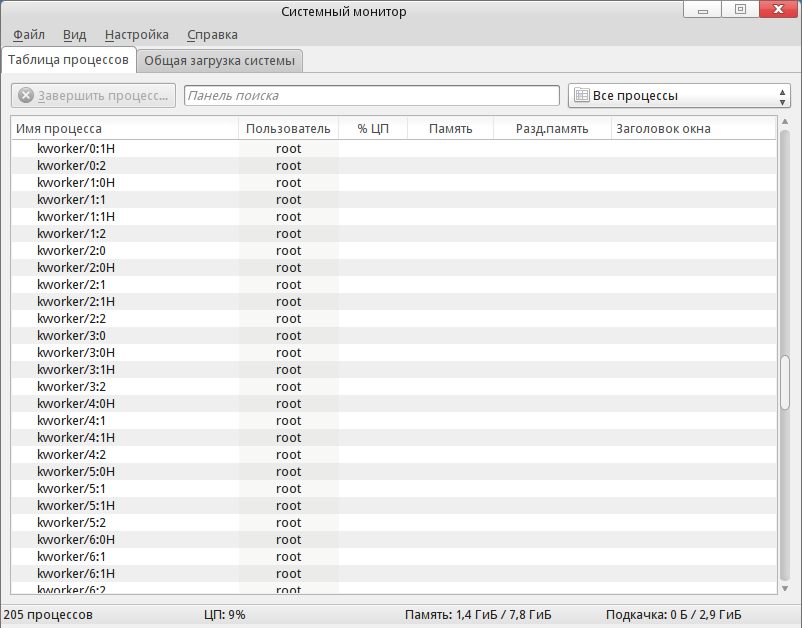Screen dimensions: 802x628
Task: Switch to Общая загрузка системы tab
Action: (x=219, y=61)
